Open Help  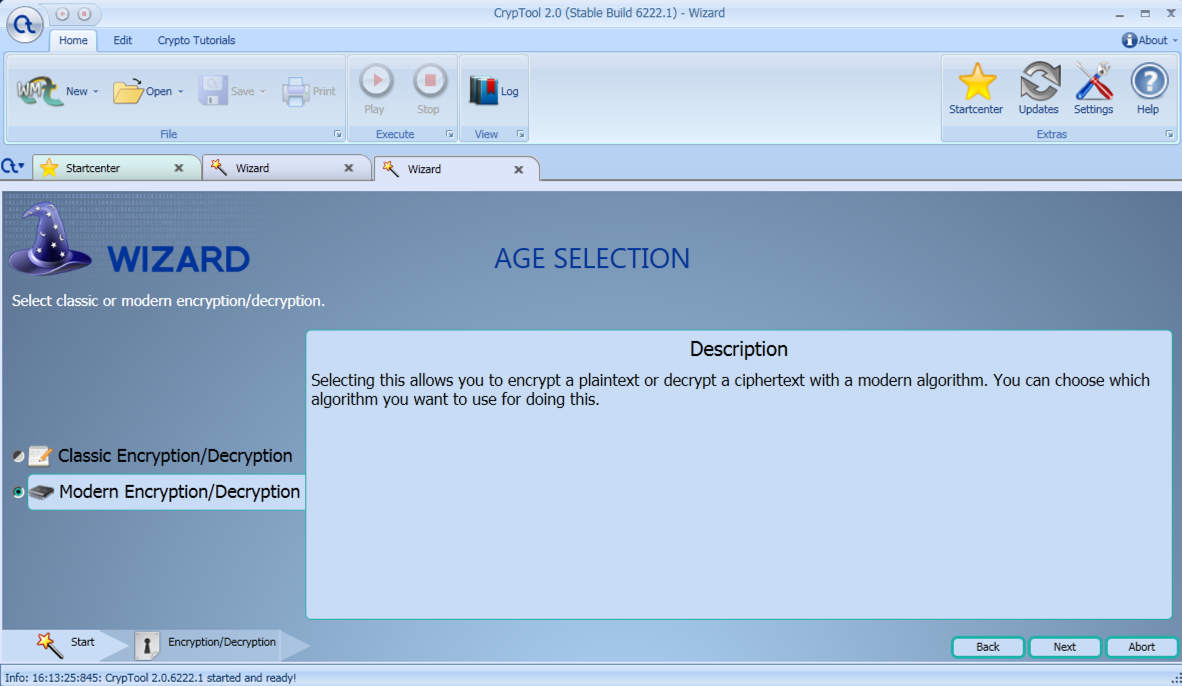click(1148, 89)
